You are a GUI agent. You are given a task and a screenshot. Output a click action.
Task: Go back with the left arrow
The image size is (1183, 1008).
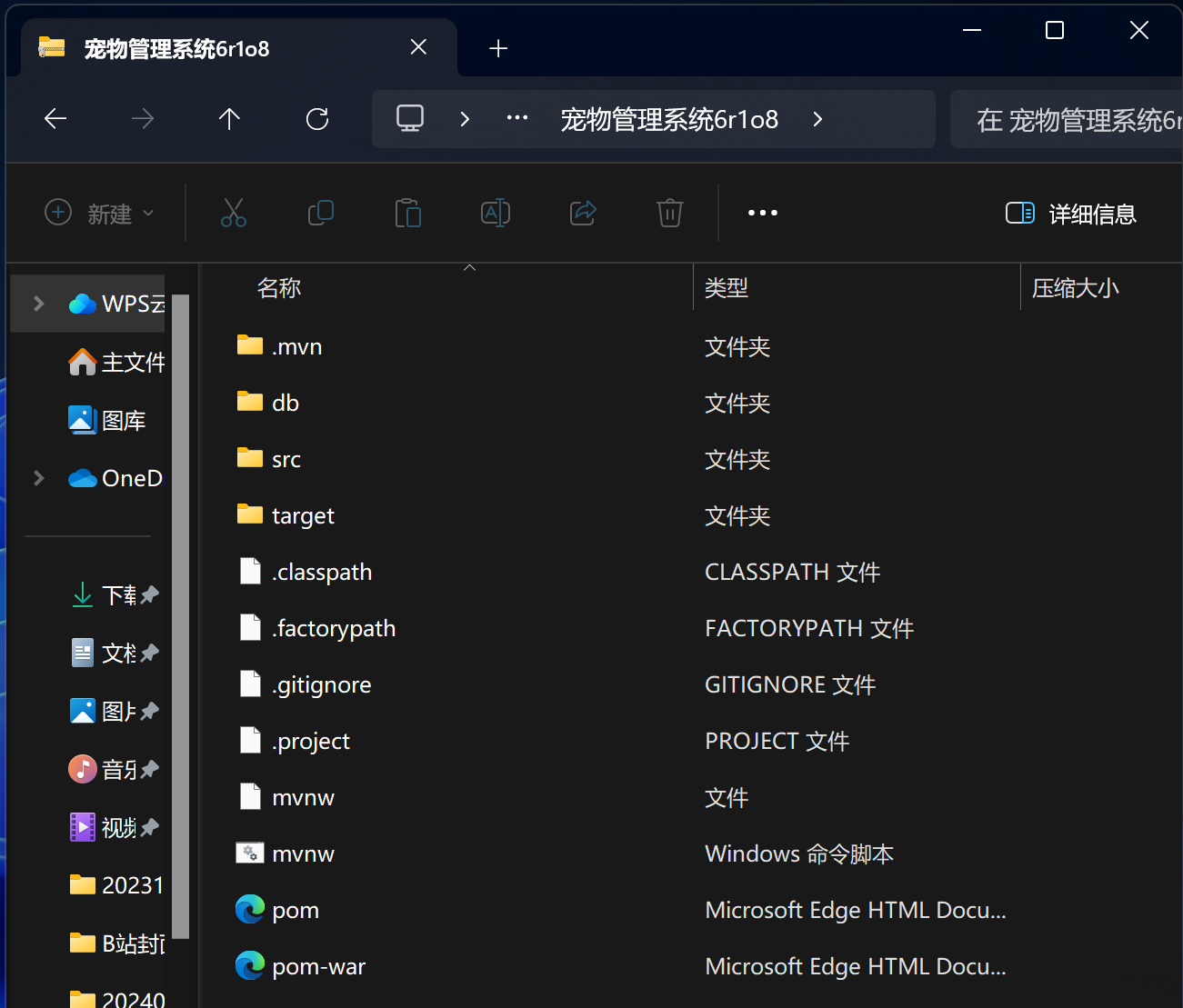pyautogui.click(x=55, y=119)
